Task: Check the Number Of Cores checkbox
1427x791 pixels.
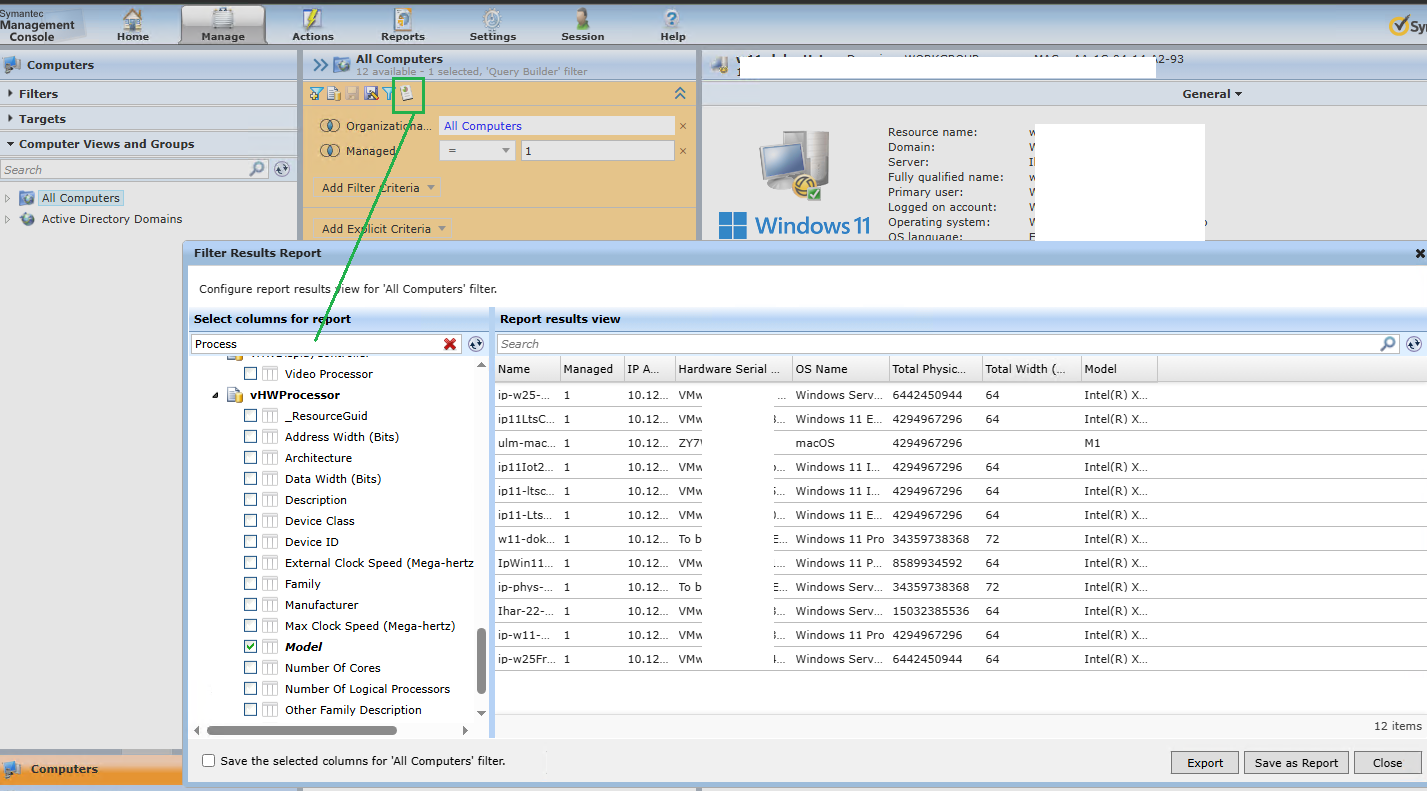Action: click(251, 668)
